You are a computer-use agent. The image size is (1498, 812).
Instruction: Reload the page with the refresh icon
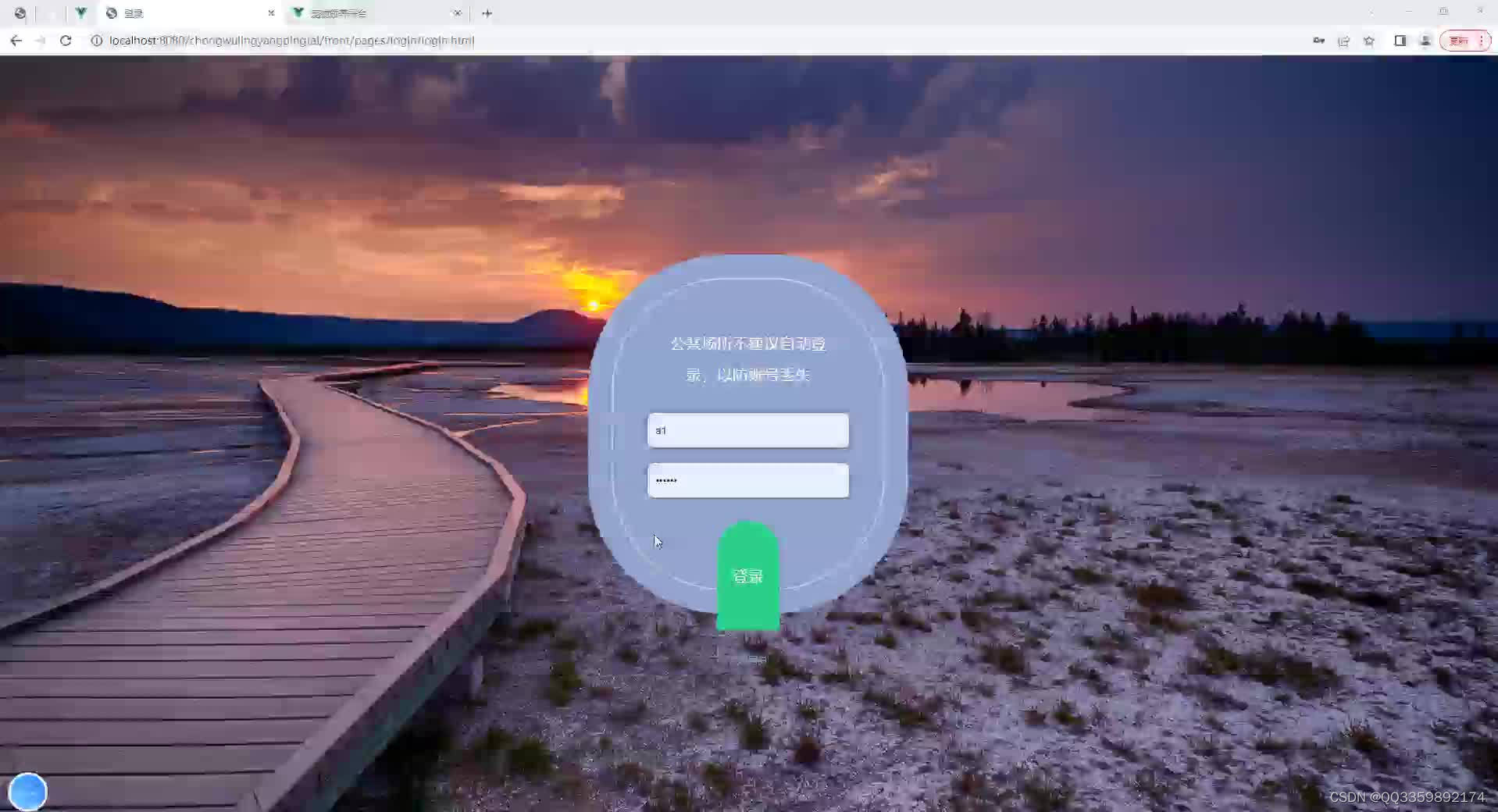tap(66, 41)
